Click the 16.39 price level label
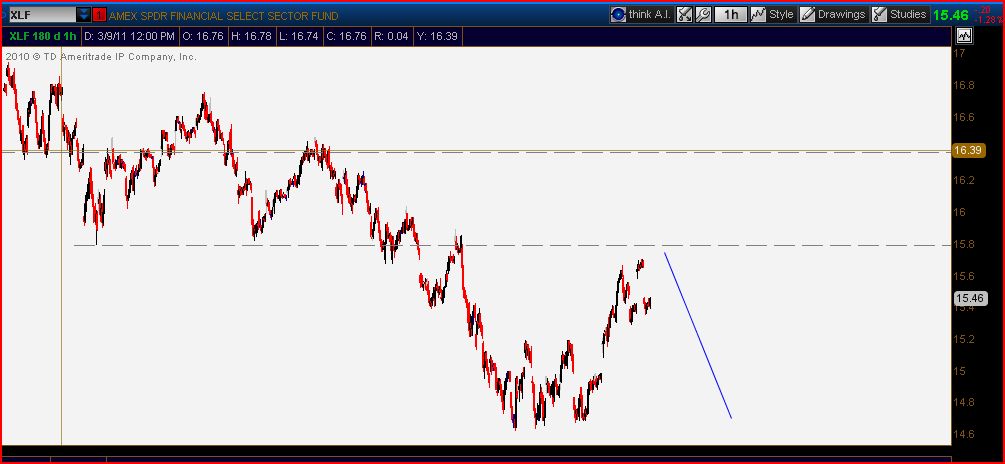 (x=968, y=151)
